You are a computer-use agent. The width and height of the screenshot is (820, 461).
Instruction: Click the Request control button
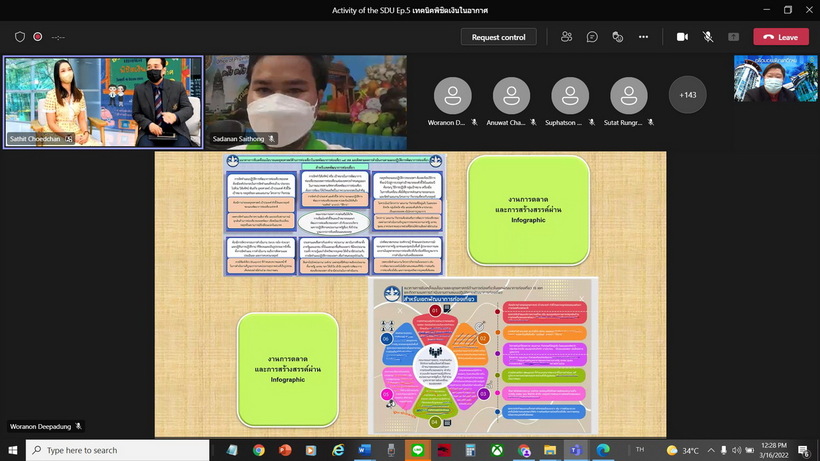498,37
